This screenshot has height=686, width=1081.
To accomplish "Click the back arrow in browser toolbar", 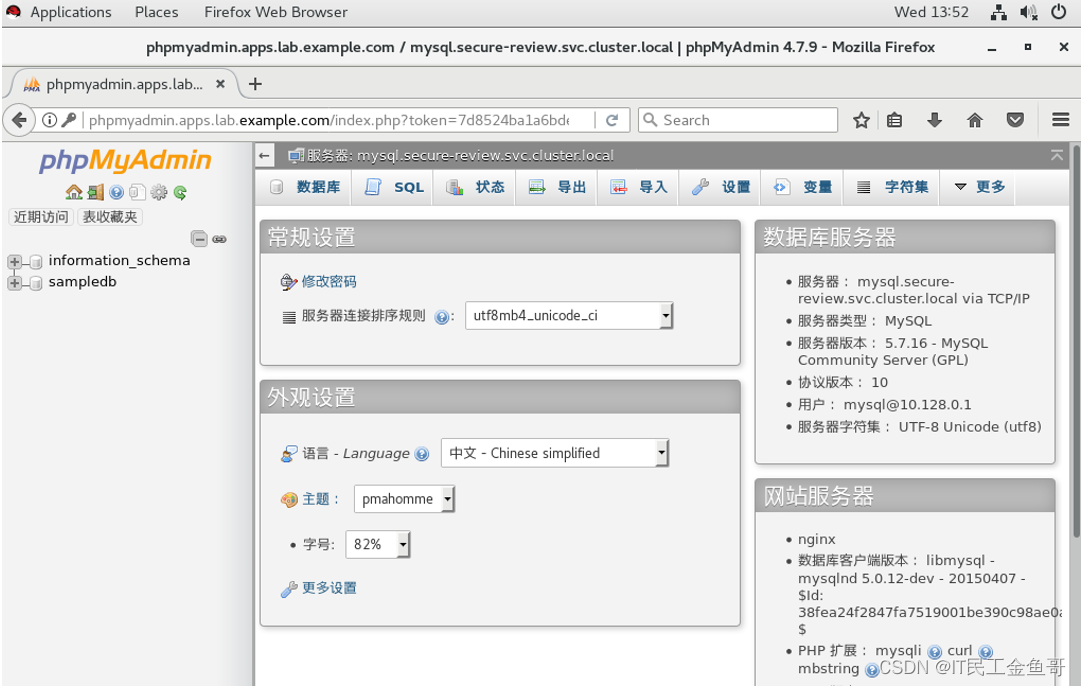I will [19, 120].
